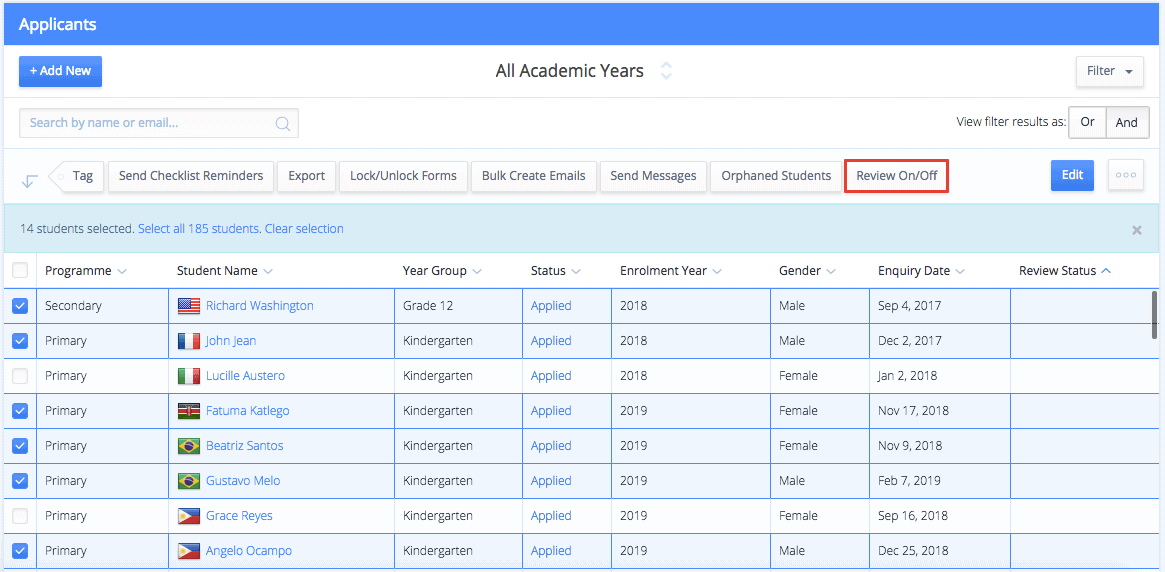
Task: Uncheck the Richard Washington row checkbox
Action: pyautogui.click(x=20, y=306)
